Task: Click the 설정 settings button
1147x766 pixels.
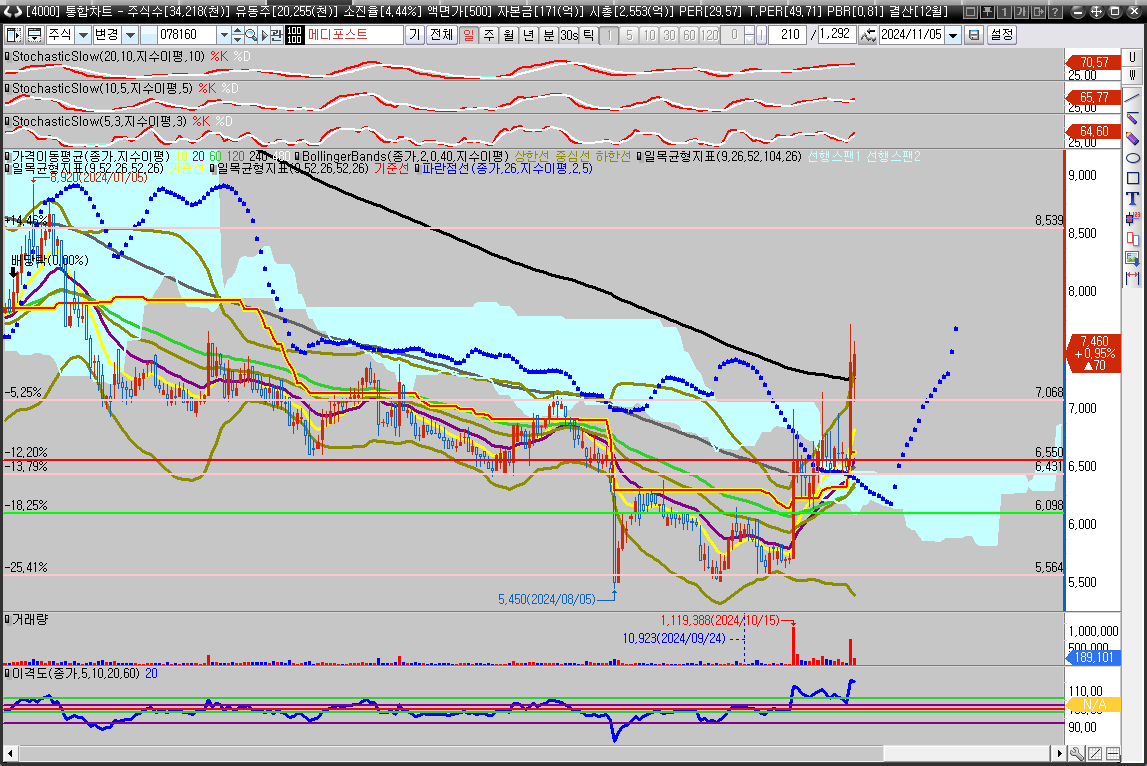Action: pos(1001,34)
